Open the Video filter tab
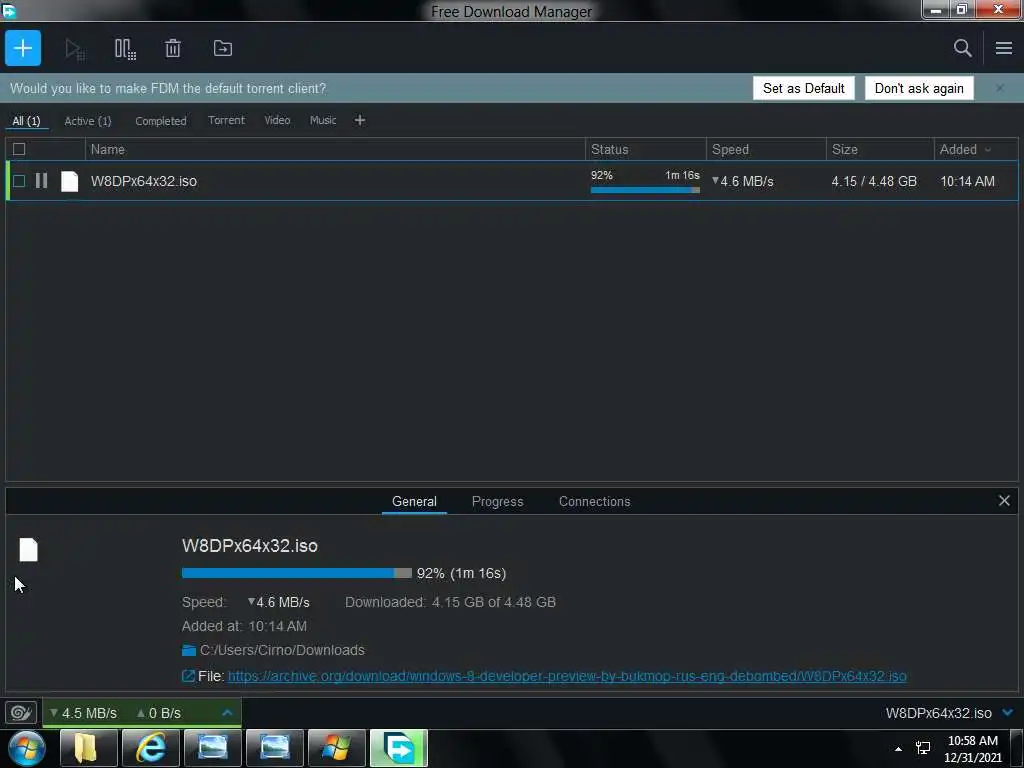 tap(277, 120)
